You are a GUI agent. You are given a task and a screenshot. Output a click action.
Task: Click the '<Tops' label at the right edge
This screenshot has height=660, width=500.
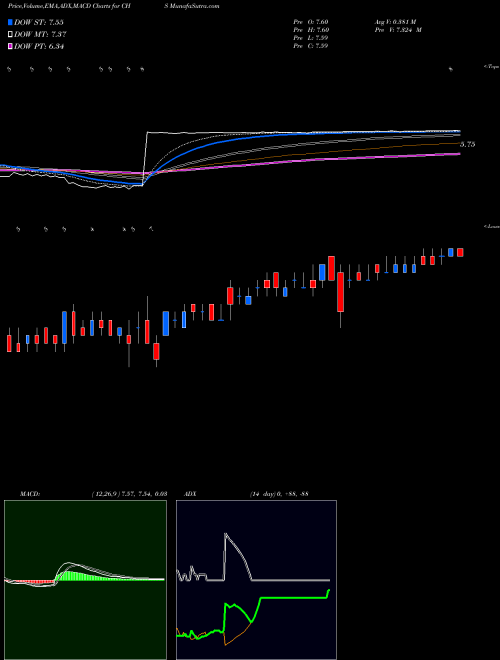click(x=492, y=67)
